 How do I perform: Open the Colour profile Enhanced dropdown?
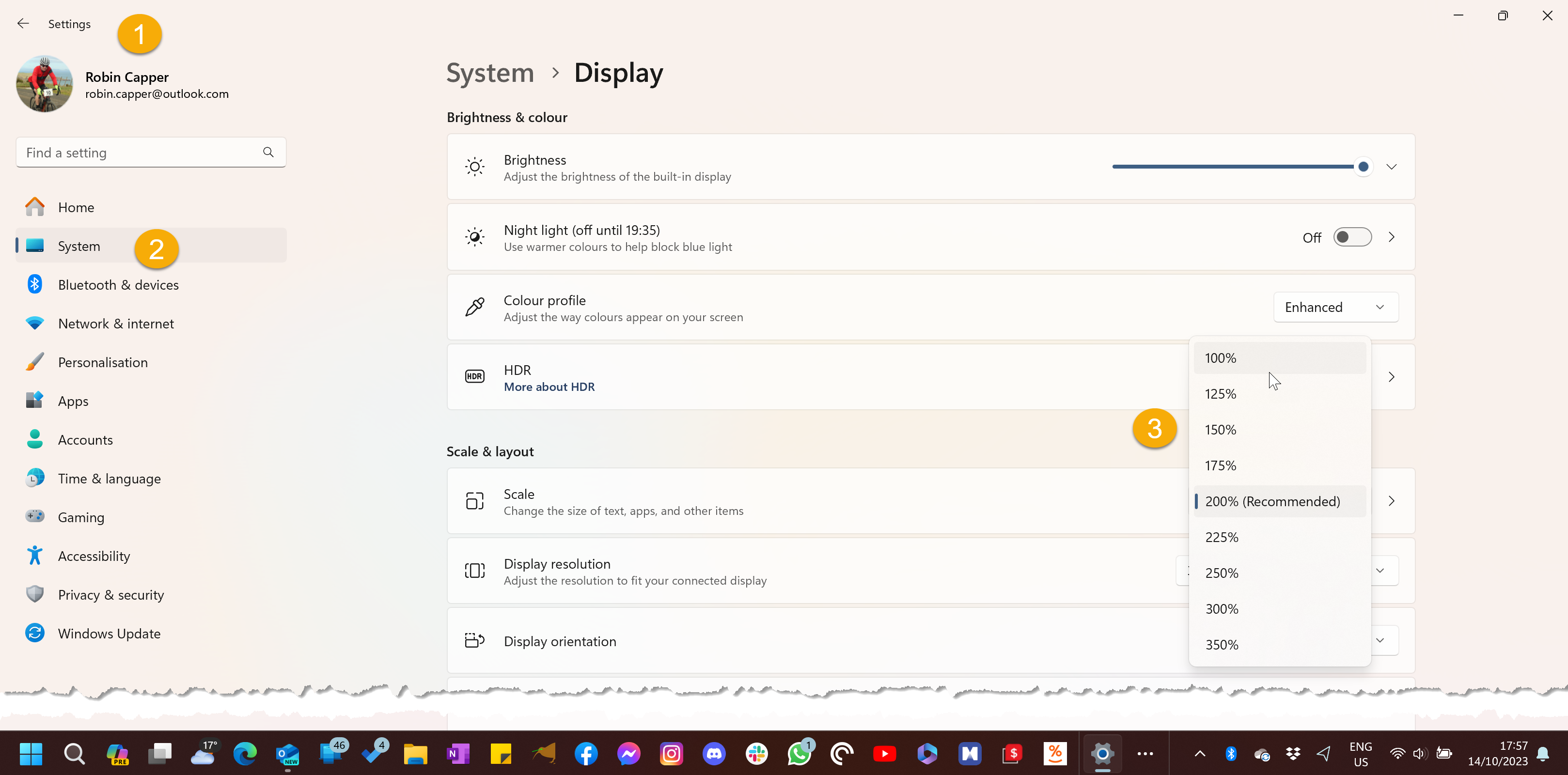pyautogui.click(x=1335, y=307)
